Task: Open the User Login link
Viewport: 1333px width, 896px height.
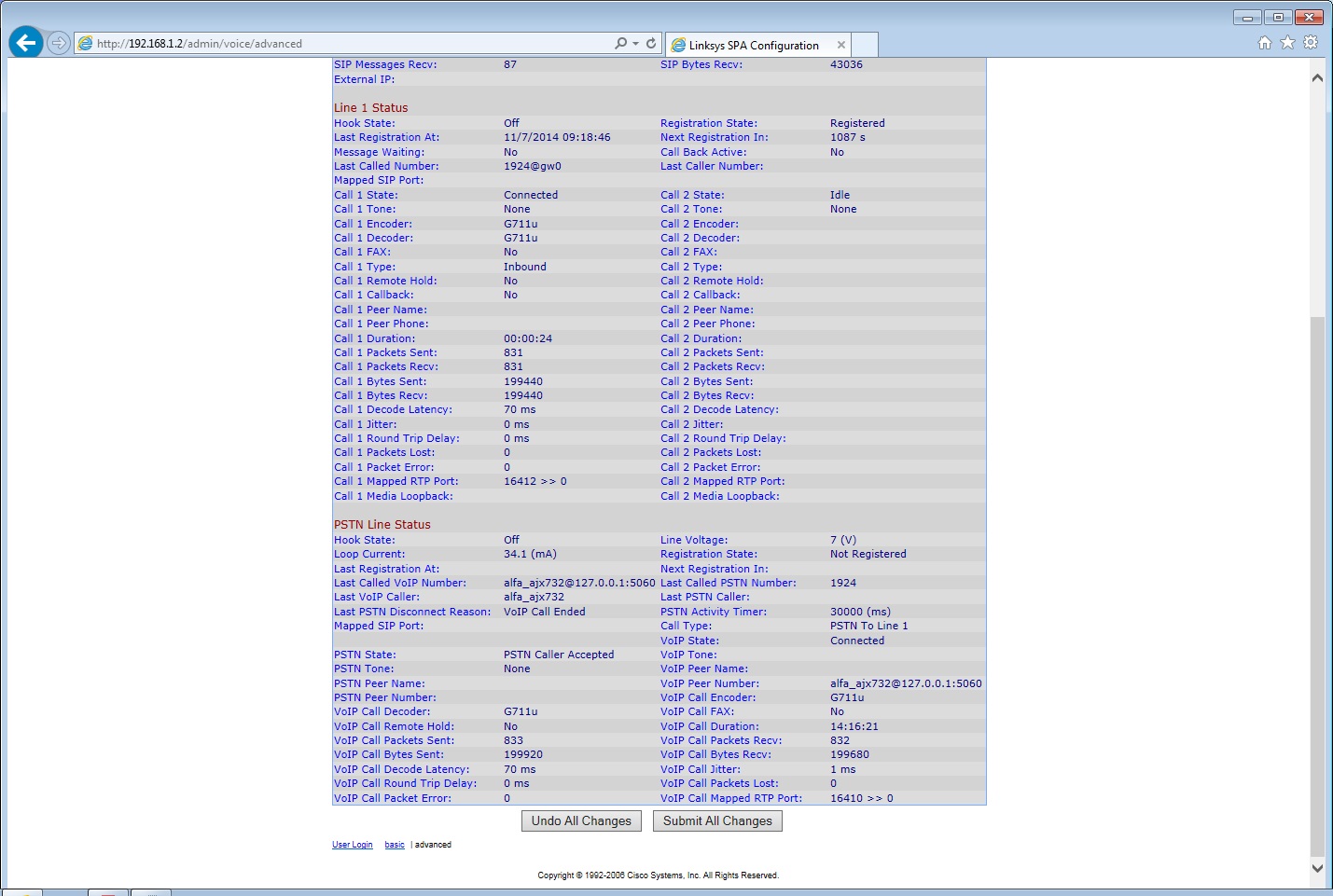Action: (x=353, y=845)
